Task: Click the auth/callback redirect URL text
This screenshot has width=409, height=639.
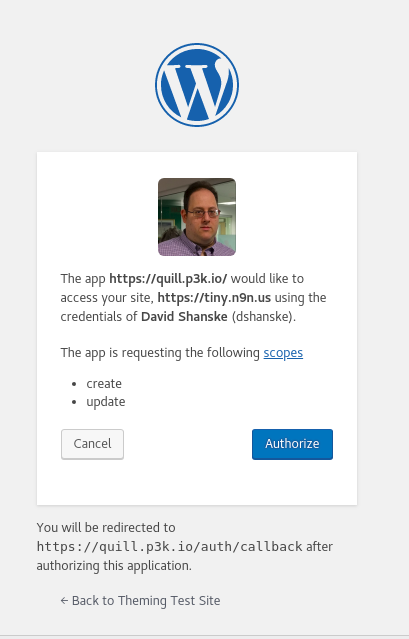Action: click(169, 546)
